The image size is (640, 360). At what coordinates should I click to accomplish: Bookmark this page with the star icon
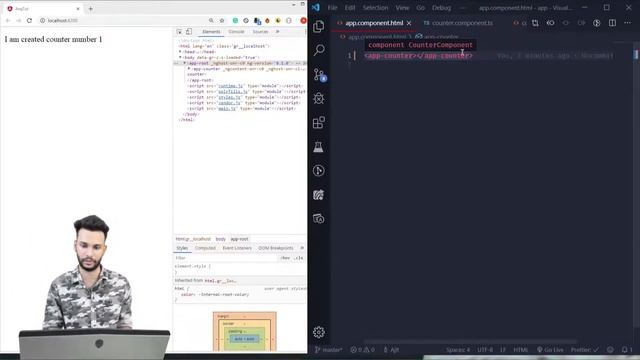tap(222, 20)
